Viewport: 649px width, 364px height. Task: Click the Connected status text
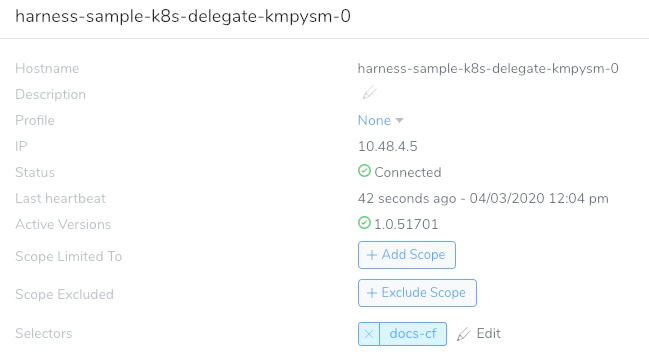pyautogui.click(x=408, y=172)
